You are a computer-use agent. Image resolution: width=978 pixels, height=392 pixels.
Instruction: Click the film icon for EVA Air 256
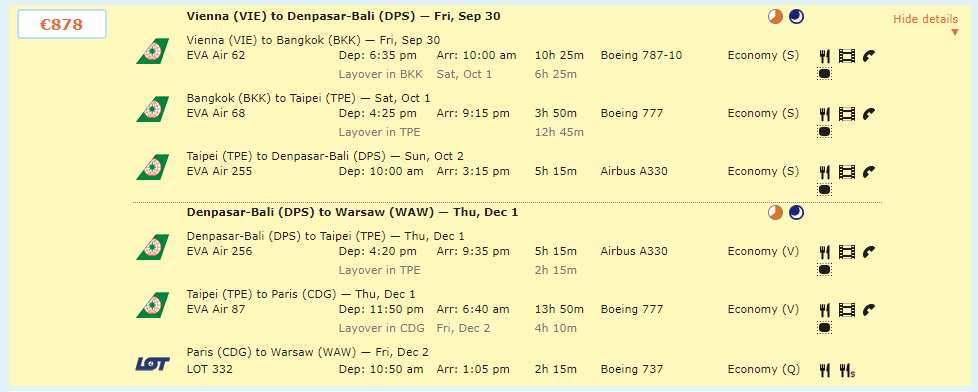click(x=846, y=252)
